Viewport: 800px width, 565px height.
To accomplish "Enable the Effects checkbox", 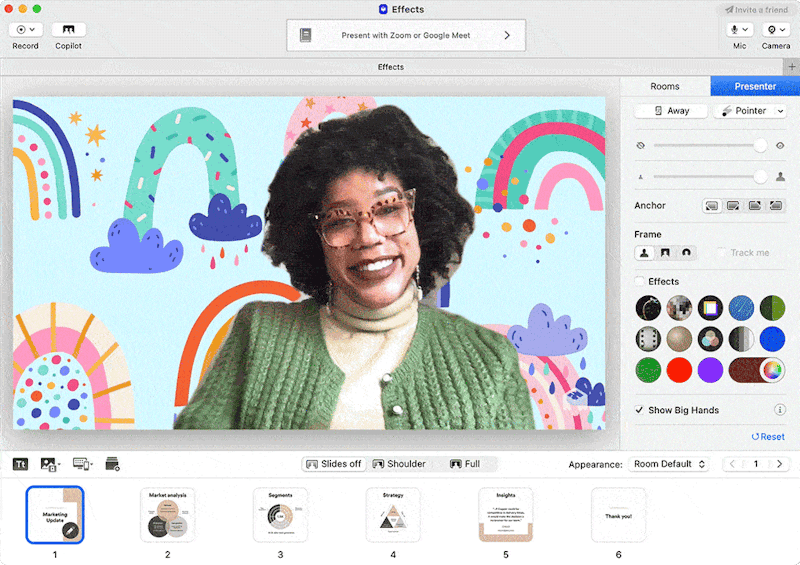I will coord(639,281).
